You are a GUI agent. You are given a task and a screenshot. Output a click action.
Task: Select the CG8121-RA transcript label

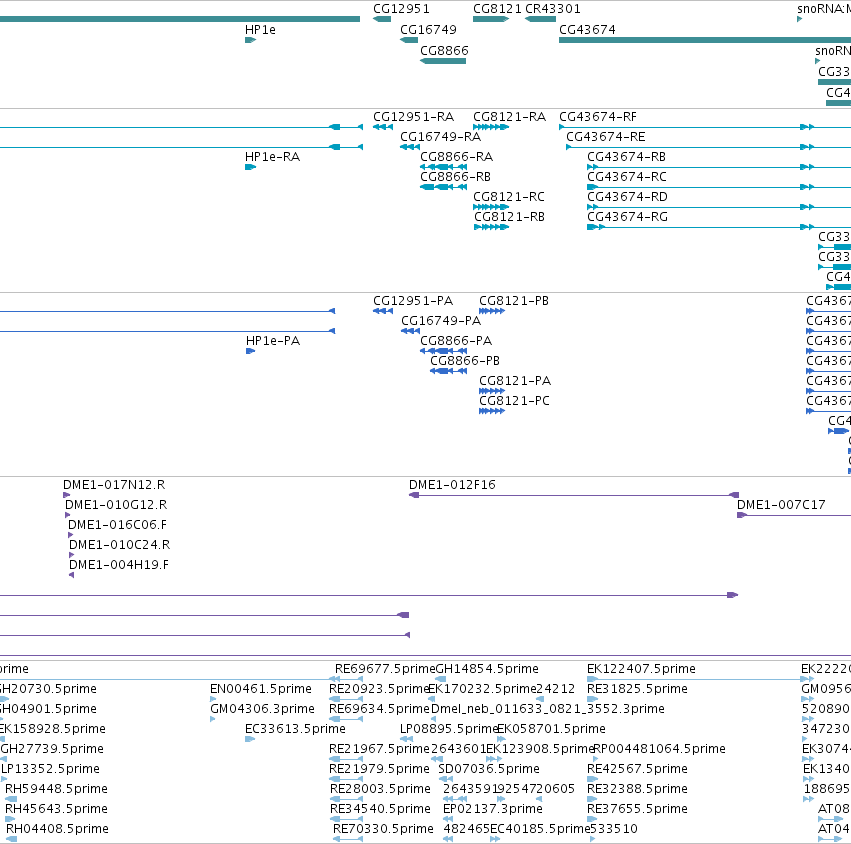click(509, 117)
